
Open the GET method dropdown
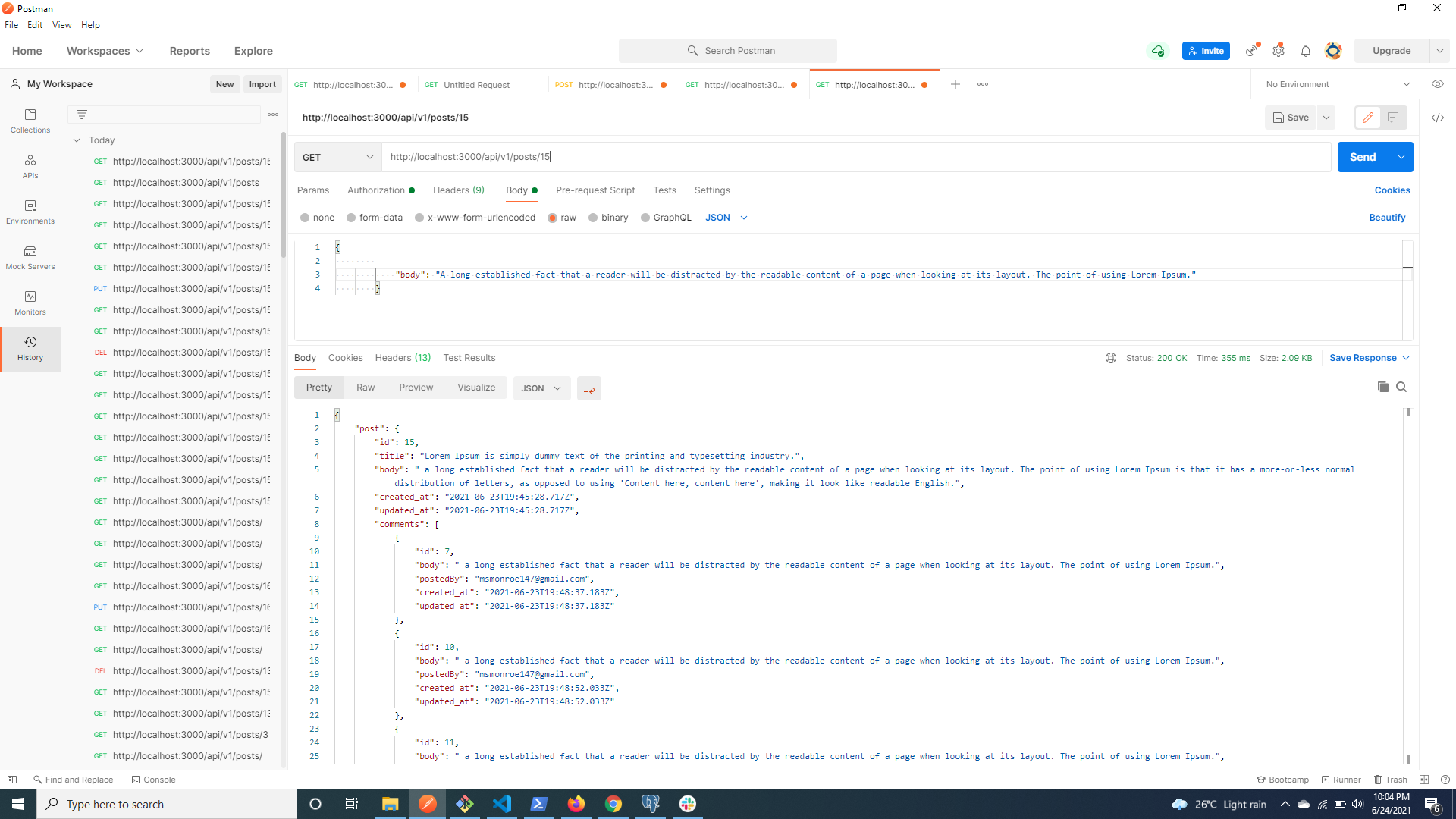point(337,157)
